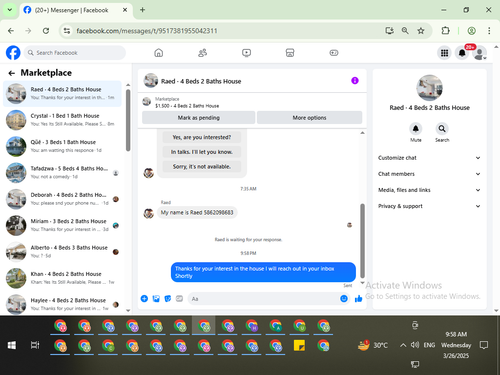The height and width of the screenshot is (375, 500).
Task: Open Raed - 4 Beds 2 Baths House chat
Action: 62,94
